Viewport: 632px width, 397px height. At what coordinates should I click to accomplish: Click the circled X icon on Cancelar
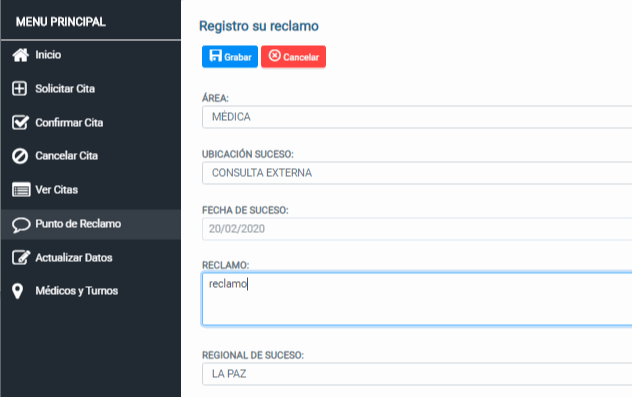[274, 56]
